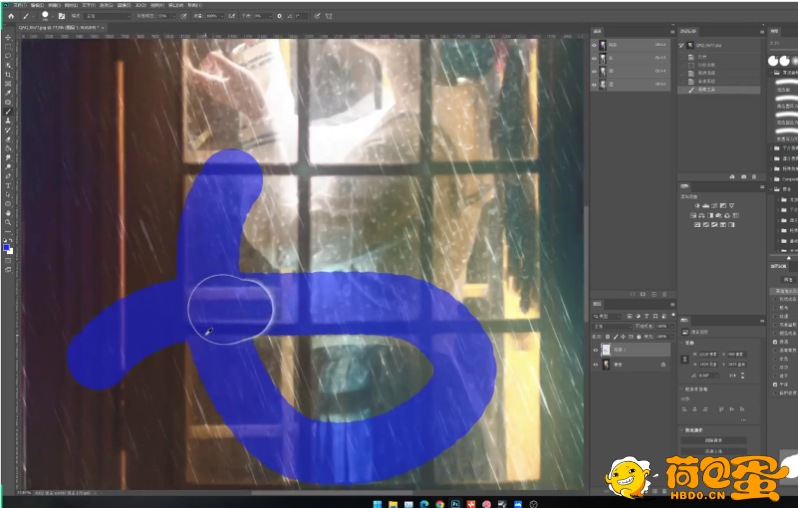Add a Brightness/Contrast adjustment from Adjustments panel
798x508 pixels.
click(697, 206)
